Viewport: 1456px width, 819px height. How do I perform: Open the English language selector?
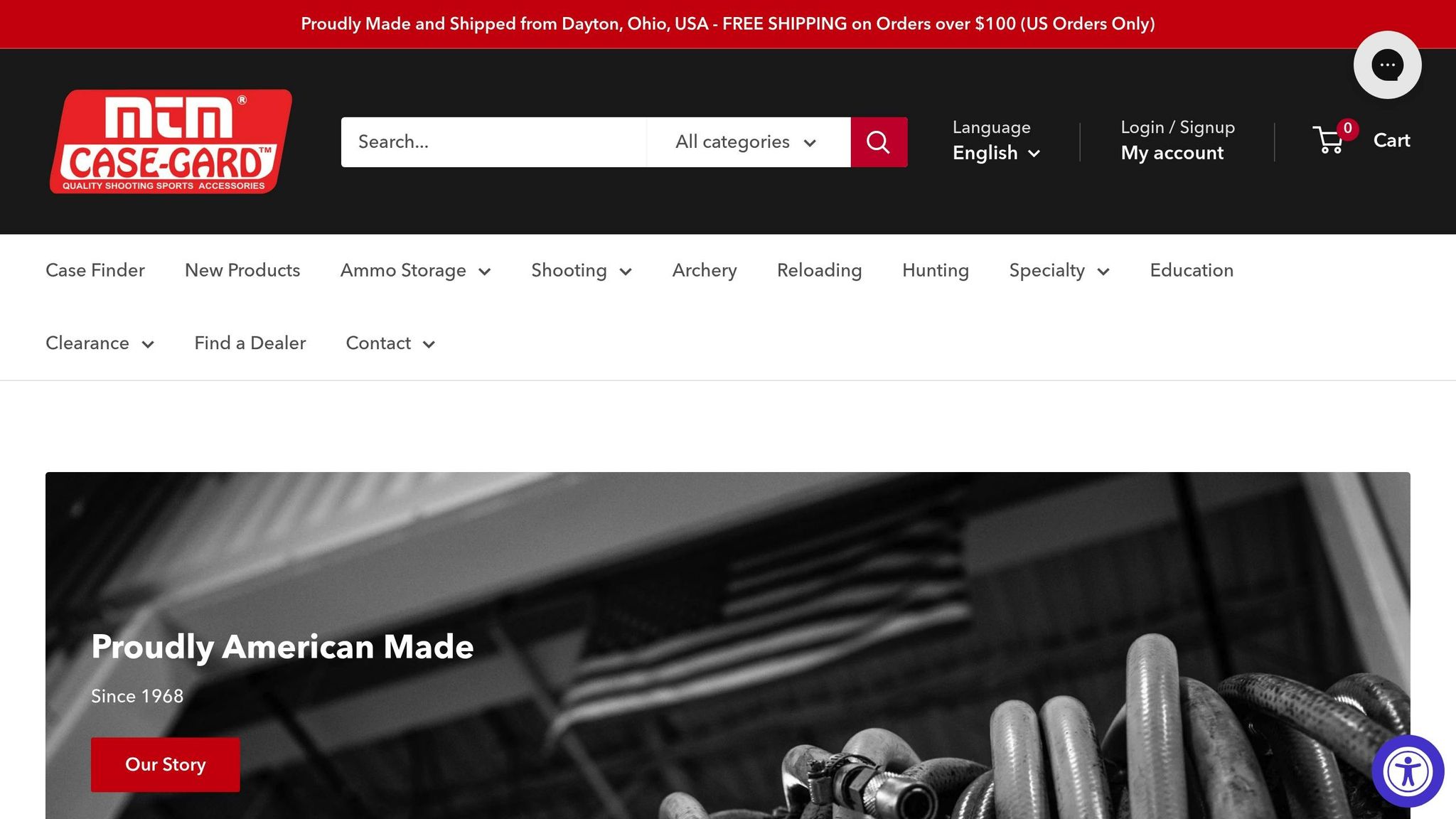coord(996,153)
